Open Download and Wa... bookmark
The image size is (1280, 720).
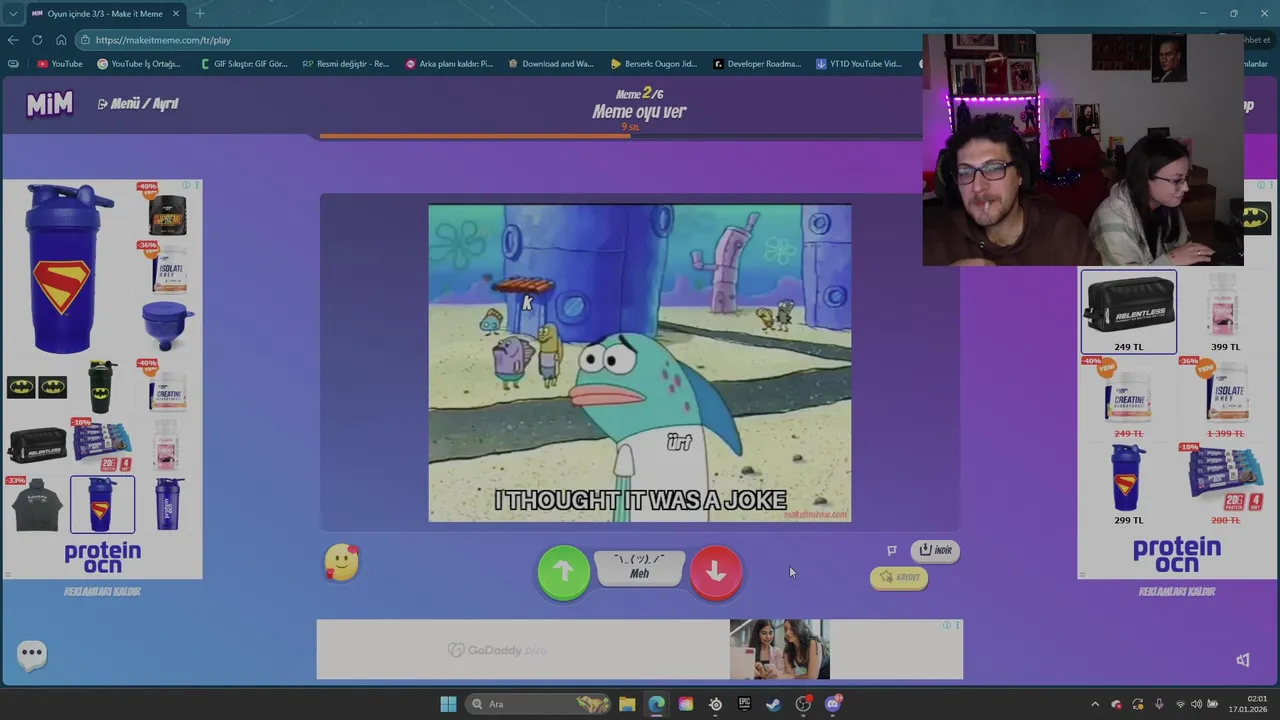pos(551,64)
